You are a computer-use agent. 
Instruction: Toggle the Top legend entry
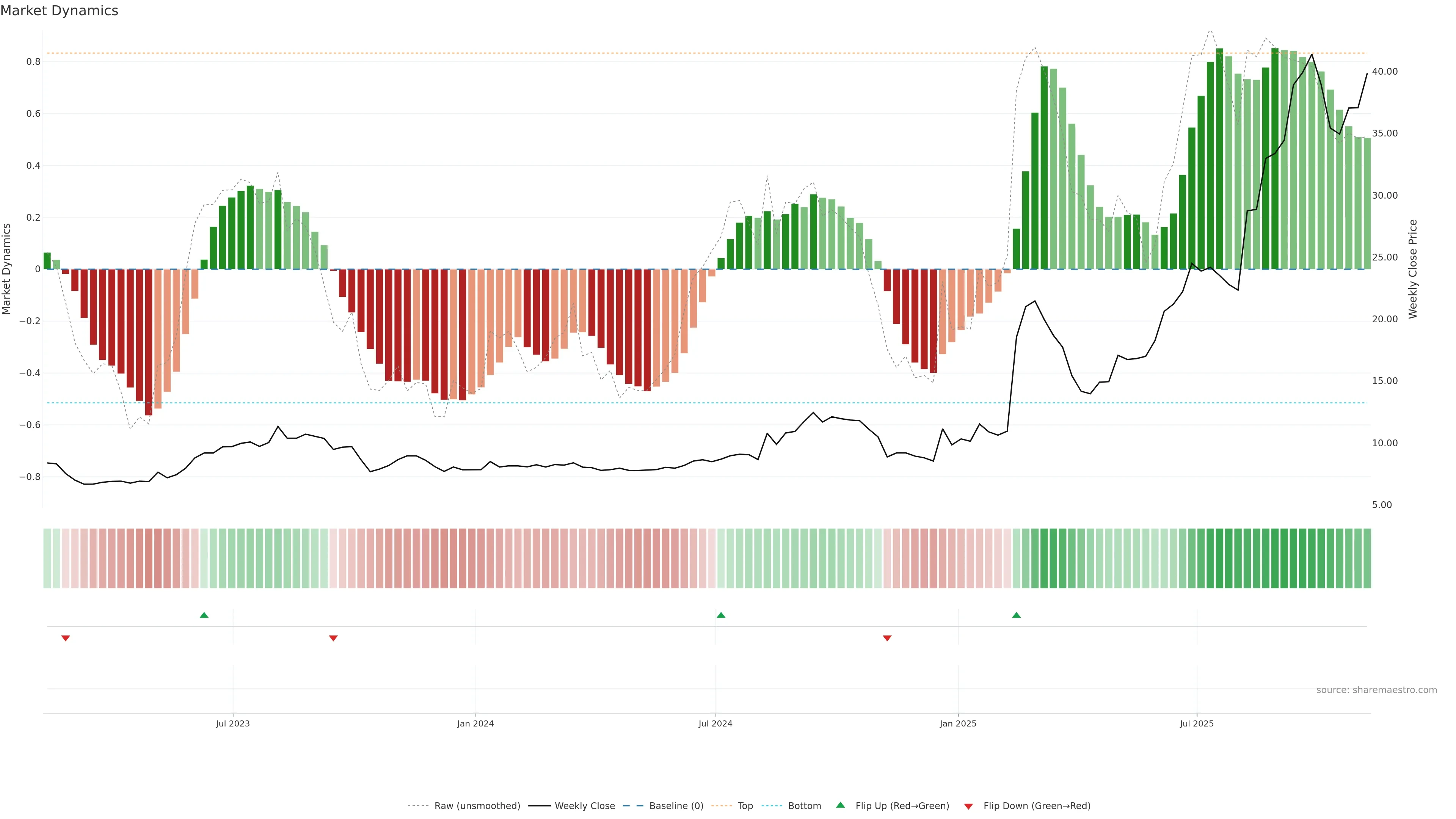745,806
